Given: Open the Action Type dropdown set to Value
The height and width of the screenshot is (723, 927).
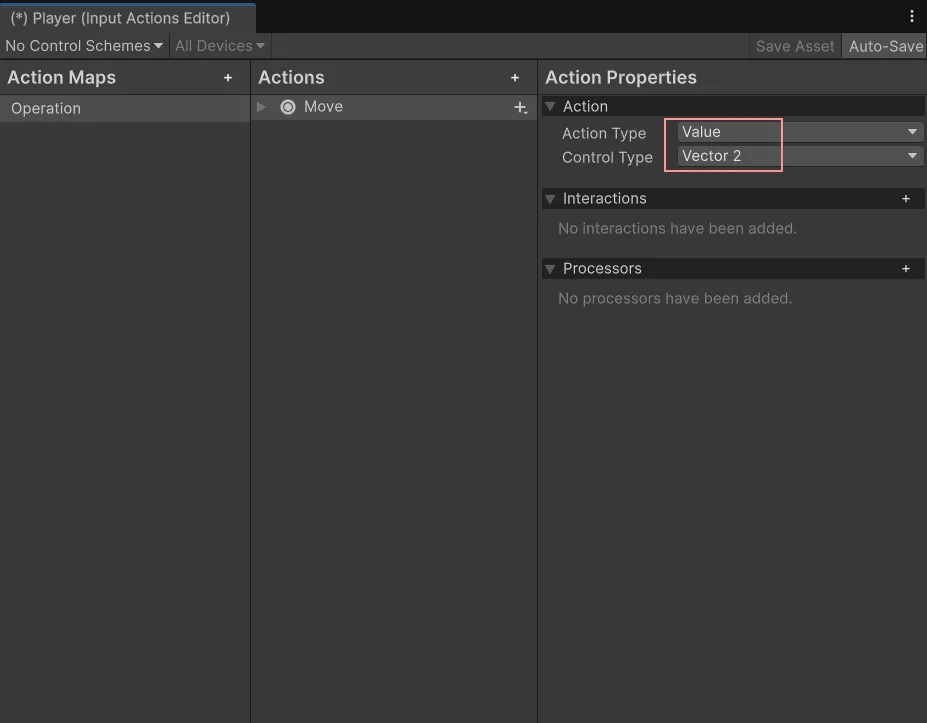Looking at the screenshot, I should coord(799,132).
